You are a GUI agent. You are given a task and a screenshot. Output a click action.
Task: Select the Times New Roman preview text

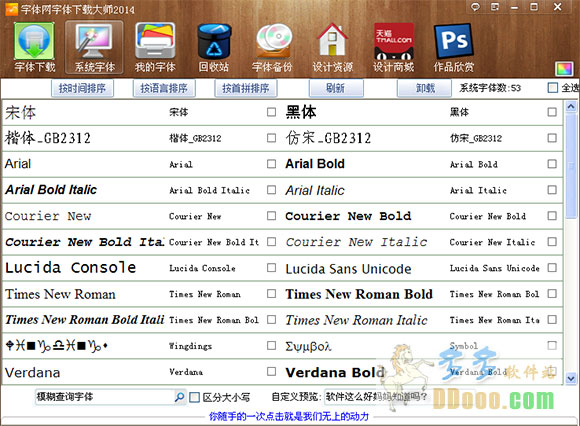[x=60, y=294]
